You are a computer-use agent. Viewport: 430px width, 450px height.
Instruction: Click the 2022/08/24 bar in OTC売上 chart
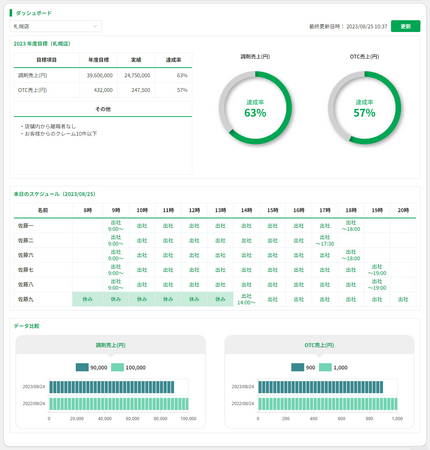328,404
